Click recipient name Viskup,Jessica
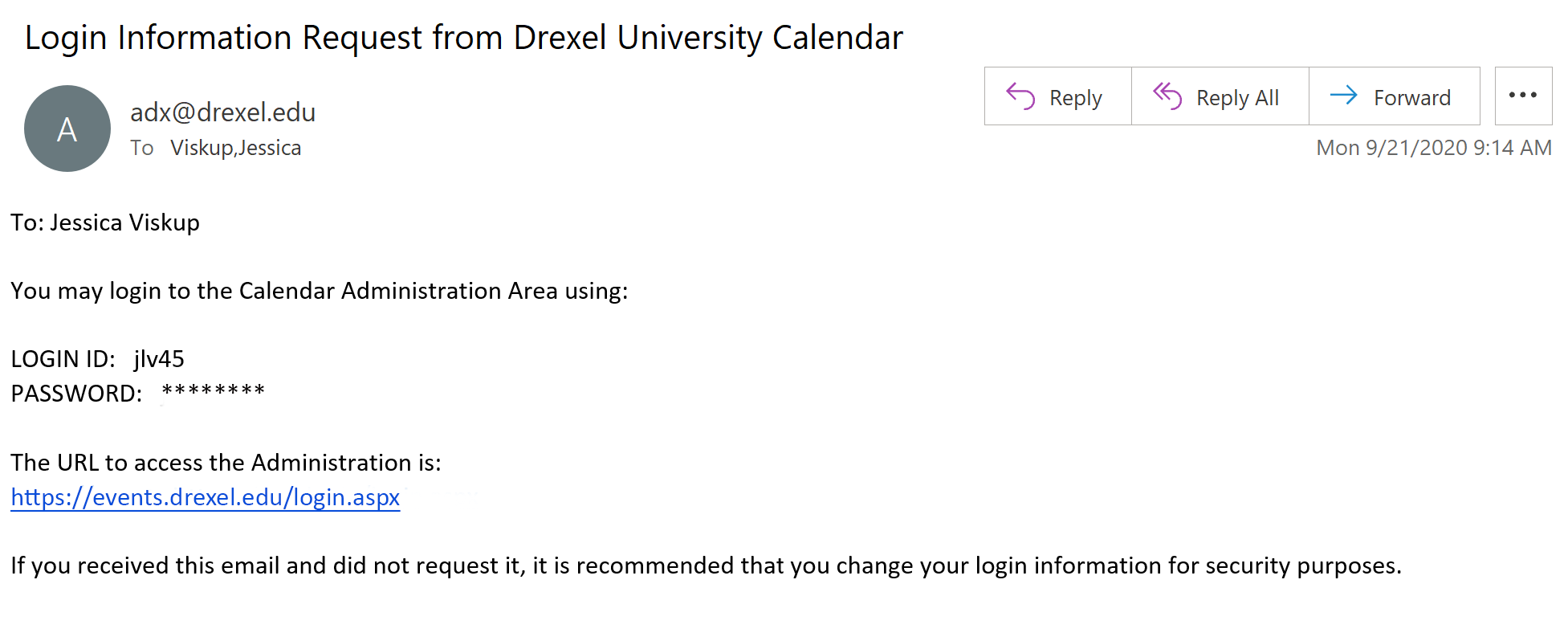This screenshot has width=1568, height=641. coord(236,149)
